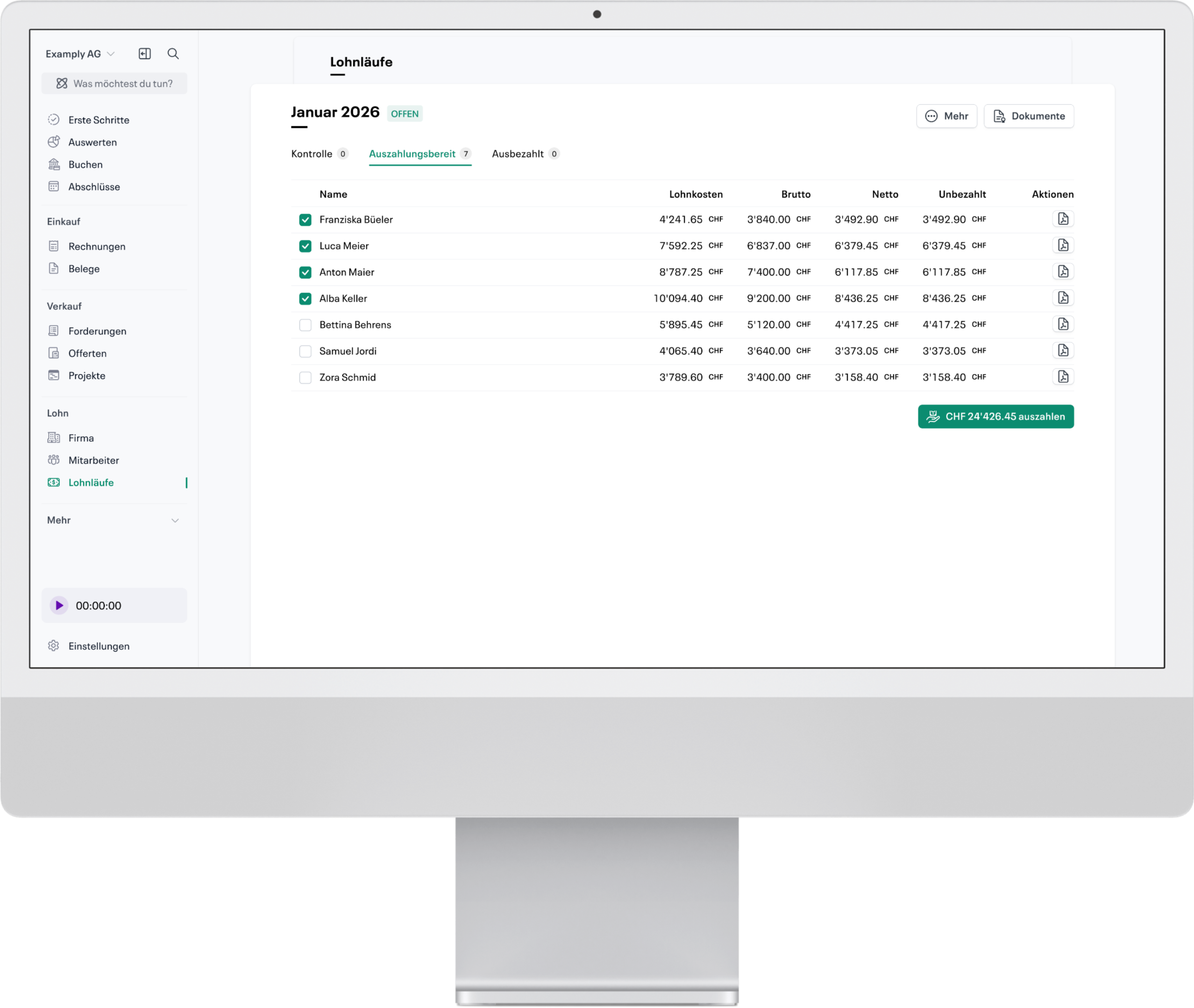Screen dimensions: 1194x1008
Task: Start the time tracker play button
Action: point(59,605)
